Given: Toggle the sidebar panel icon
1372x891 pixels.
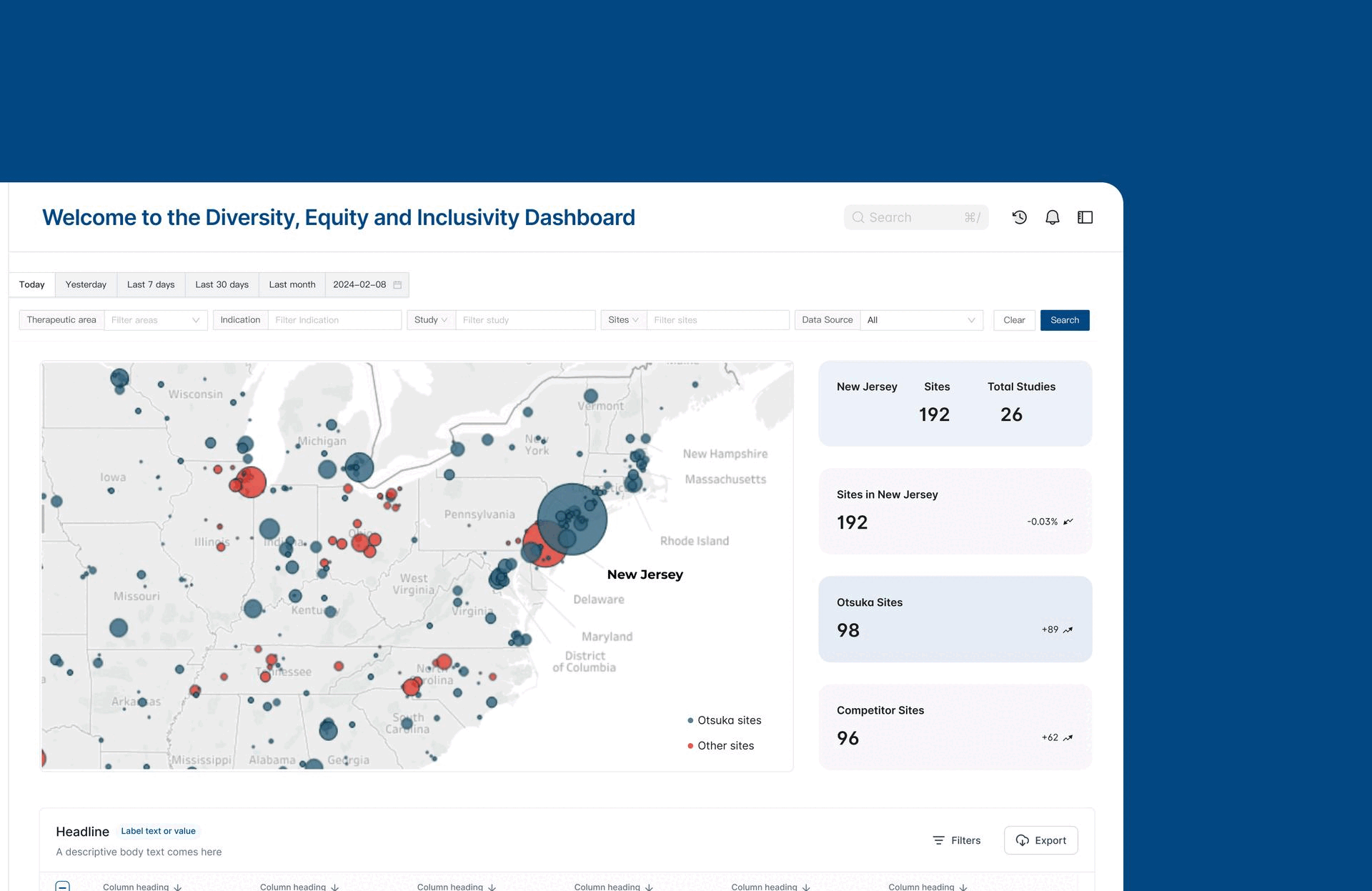Looking at the screenshot, I should pyautogui.click(x=1085, y=217).
